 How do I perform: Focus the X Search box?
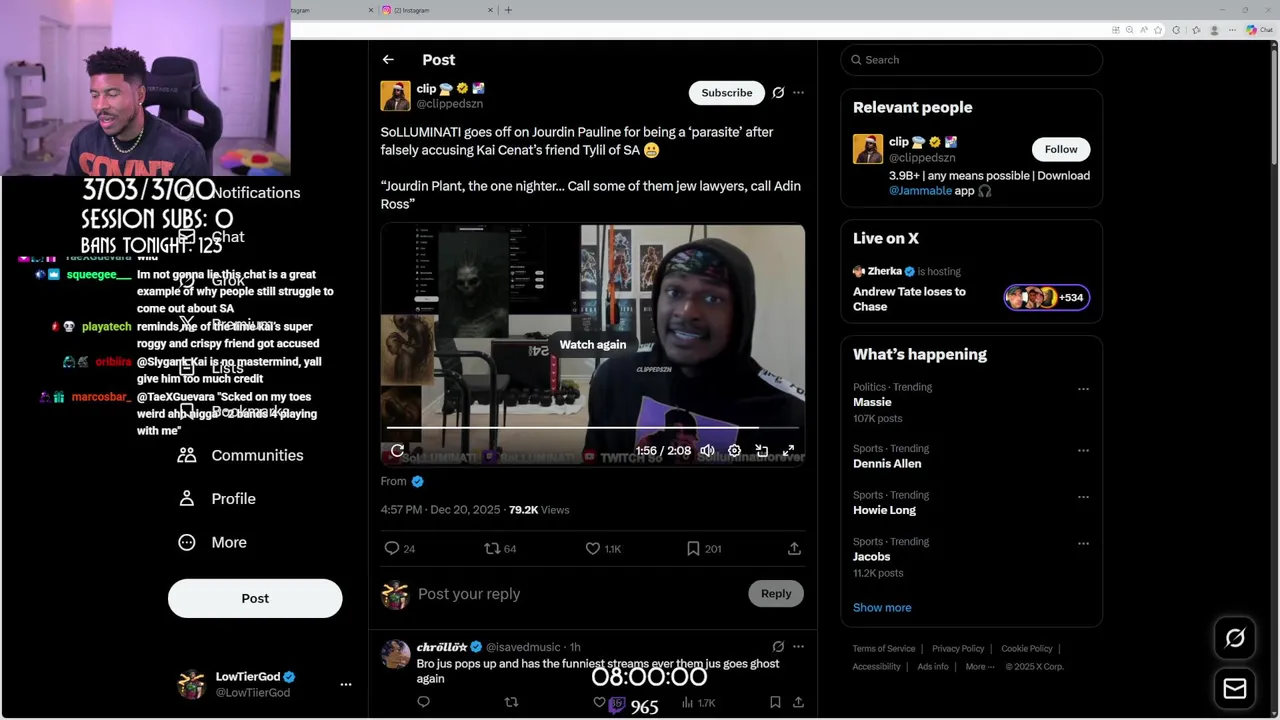[972, 60]
